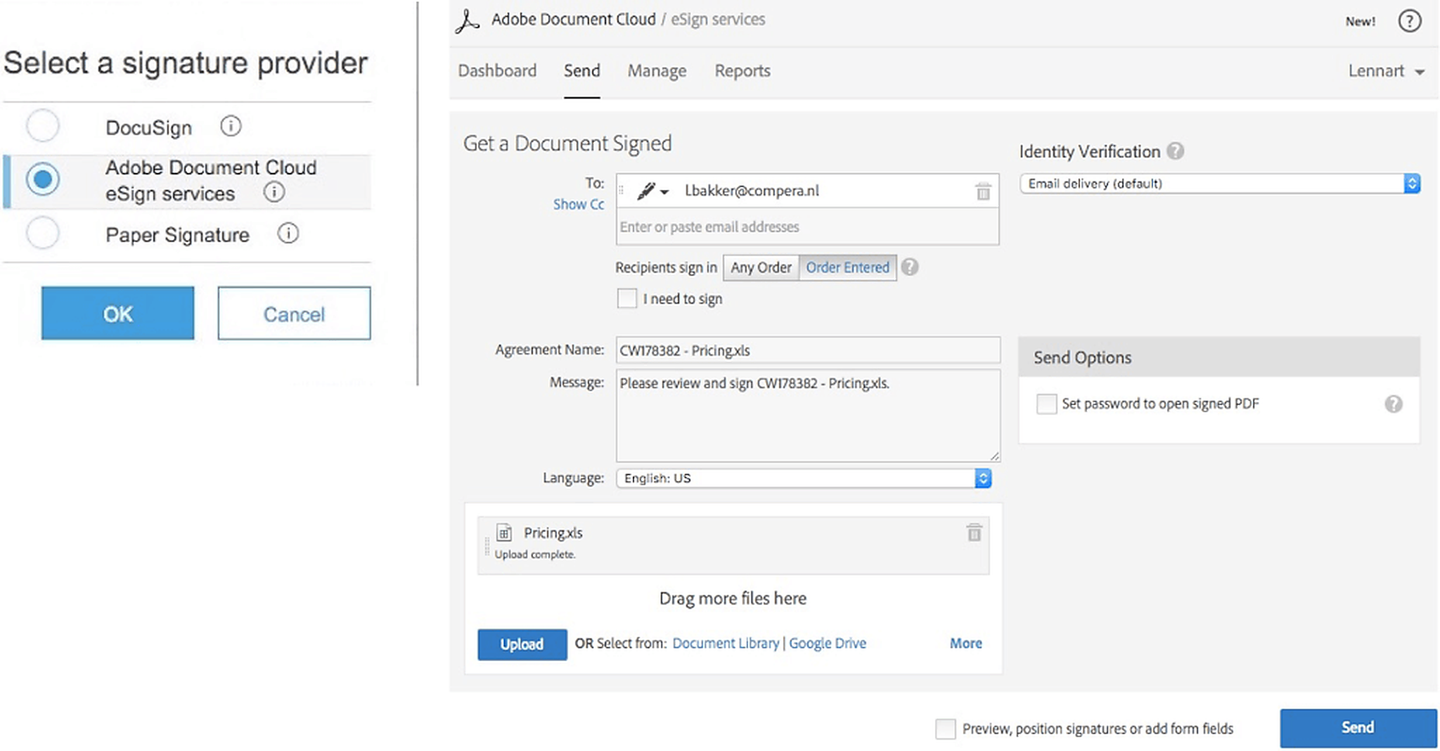Select from Google Drive link
The width and height of the screenshot is (1440, 751).
click(828, 643)
